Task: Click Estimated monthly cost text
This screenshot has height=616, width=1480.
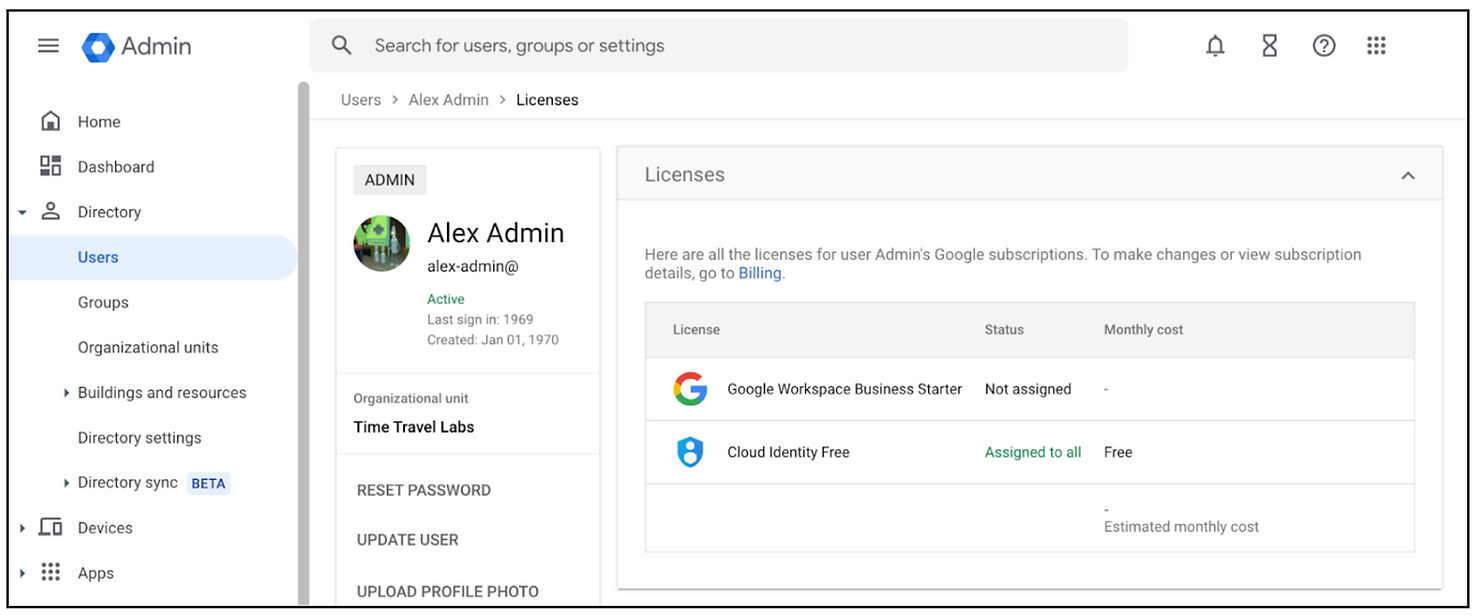Action: coord(1181,527)
